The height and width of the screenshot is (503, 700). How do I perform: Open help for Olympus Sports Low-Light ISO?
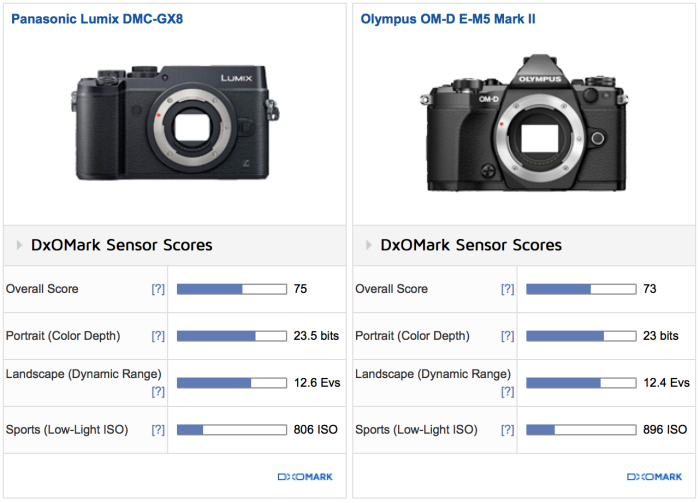point(507,430)
